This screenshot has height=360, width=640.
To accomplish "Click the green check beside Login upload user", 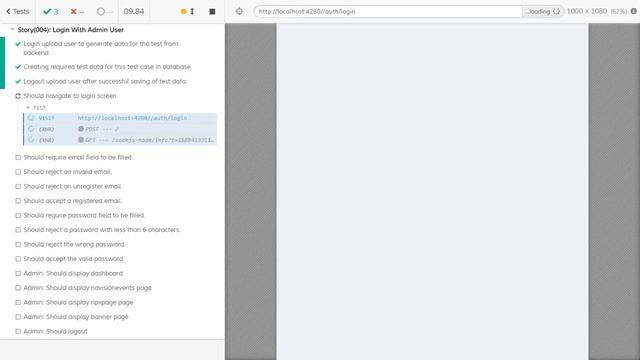I will [18, 44].
